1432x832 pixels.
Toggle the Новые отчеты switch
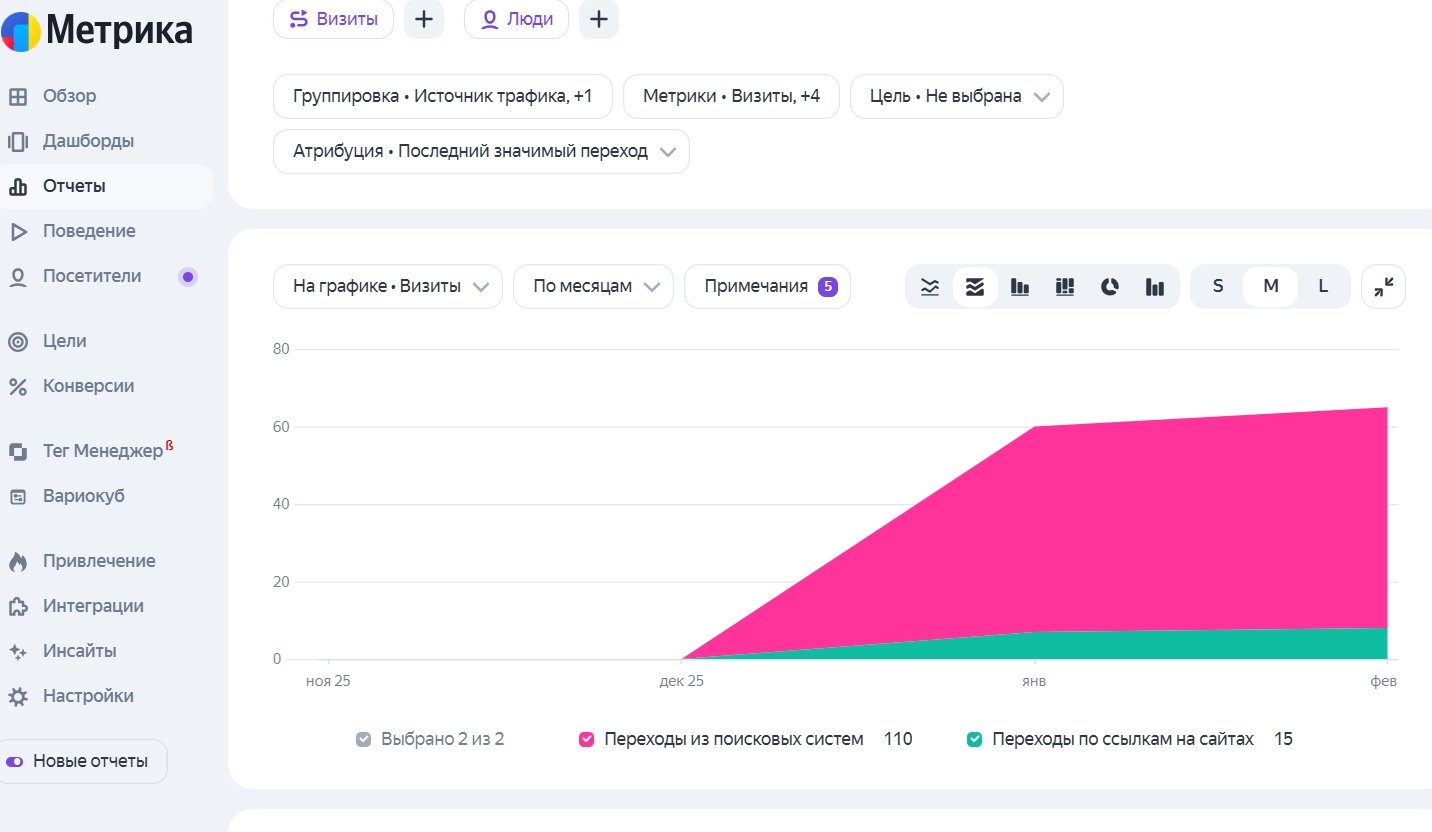click(x=15, y=762)
